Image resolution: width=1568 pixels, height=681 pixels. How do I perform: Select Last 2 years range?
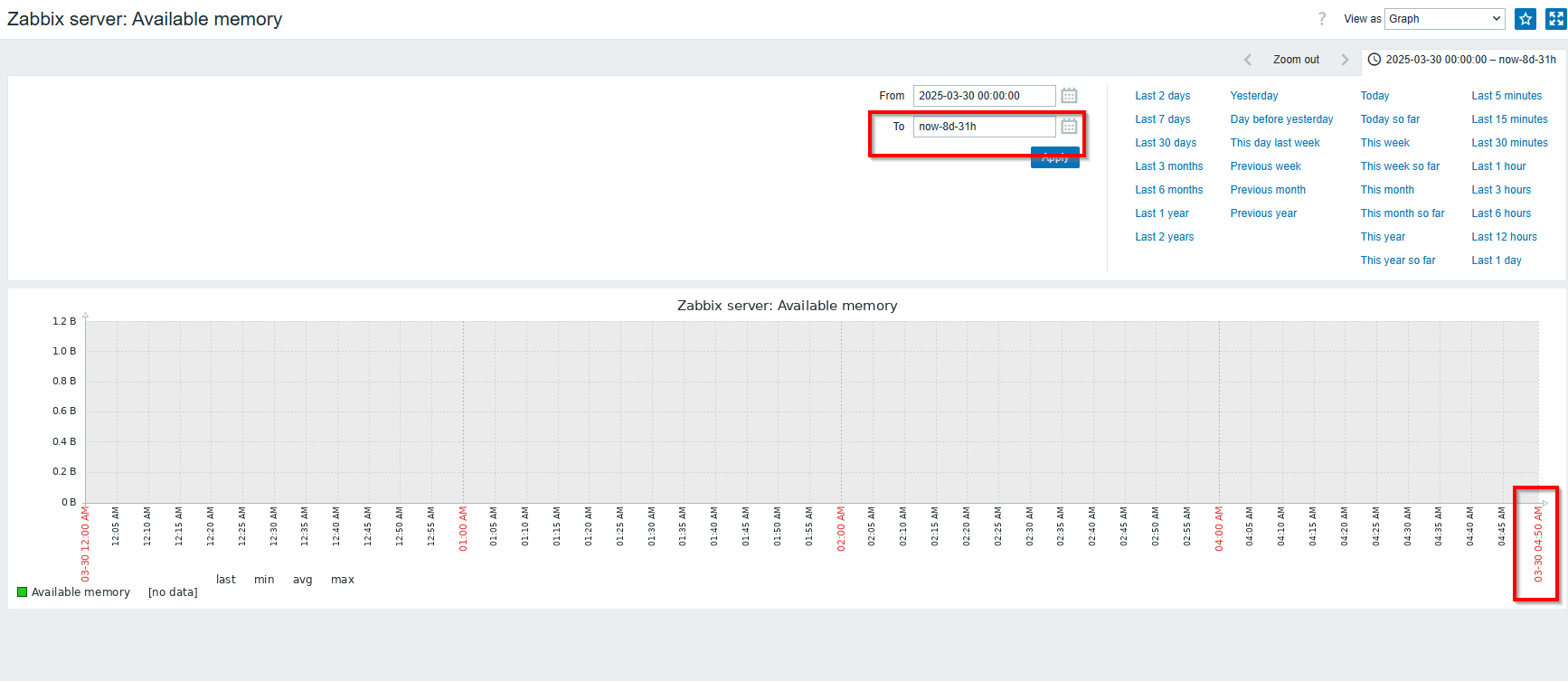pyautogui.click(x=1165, y=237)
